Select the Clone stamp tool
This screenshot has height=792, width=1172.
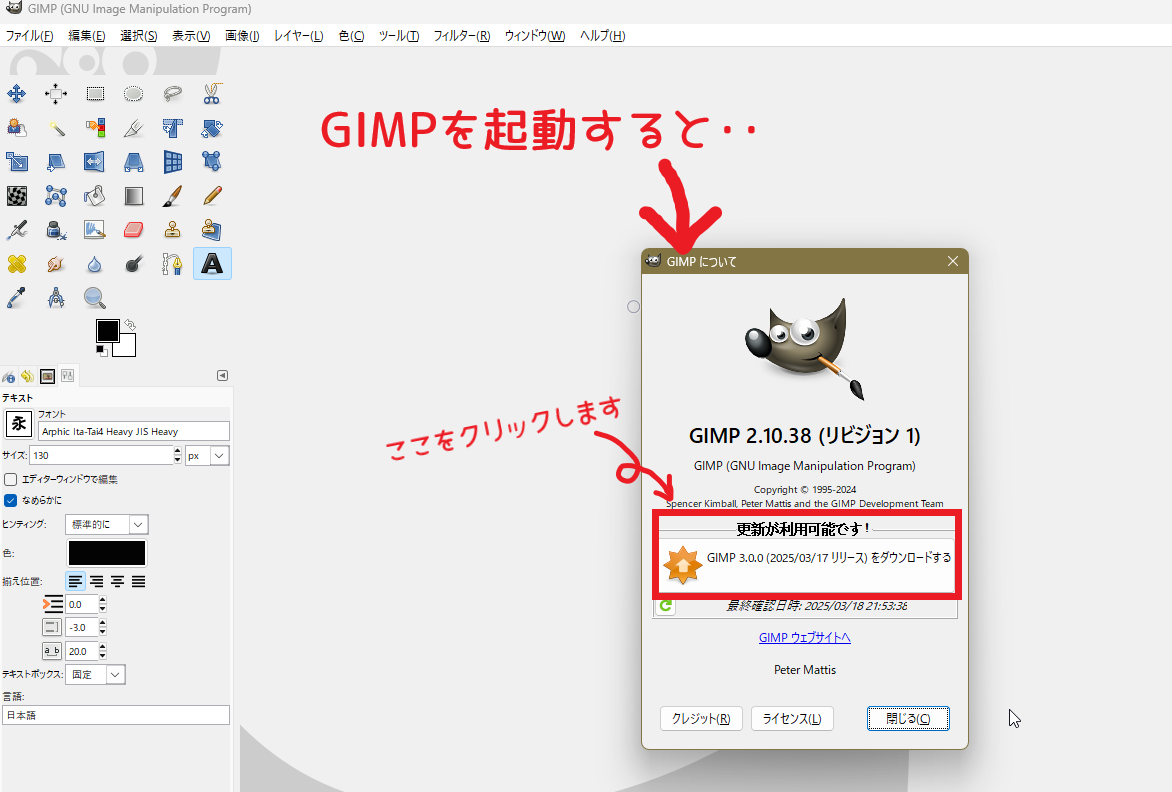[x=172, y=228]
